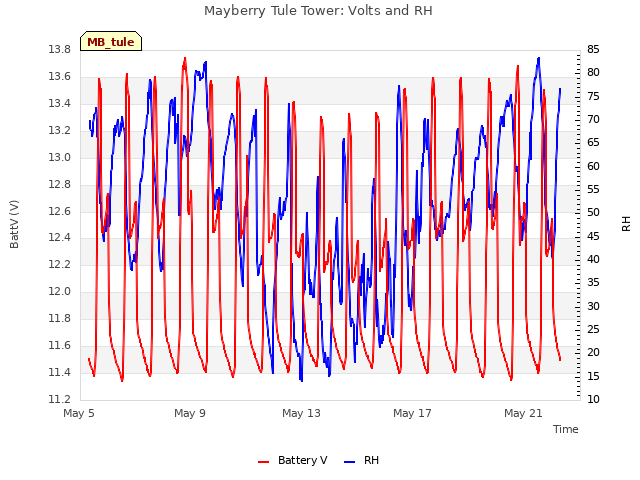Click the MB_tule annotation label
Image resolution: width=640 pixels, height=480 pixels.
coord(111,42)
